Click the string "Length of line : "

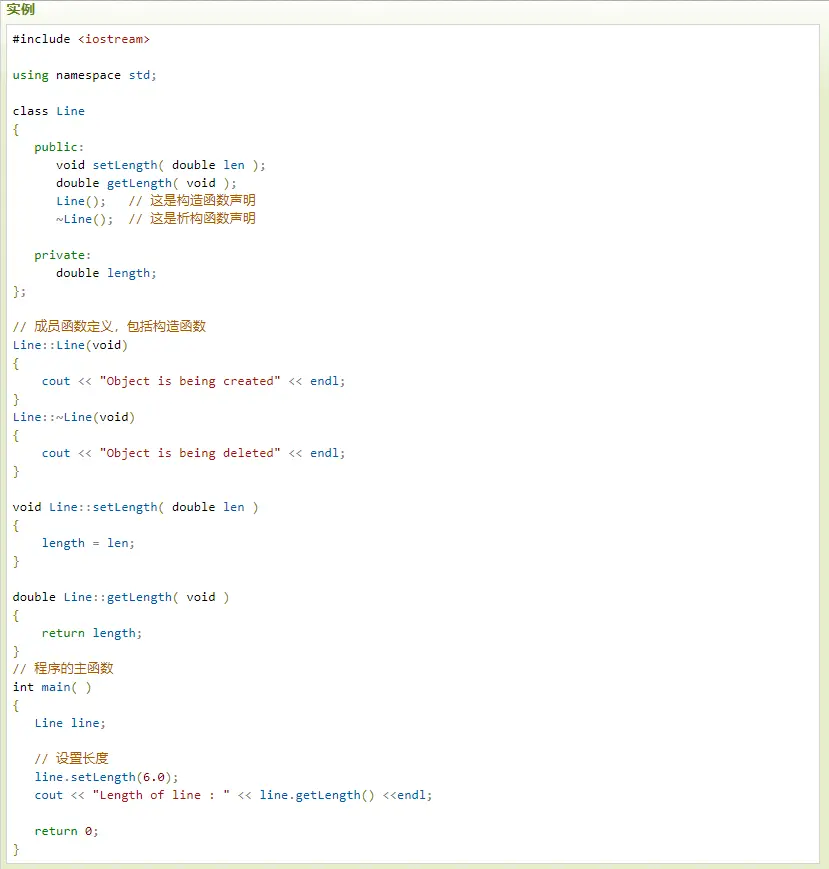point(161,795)
